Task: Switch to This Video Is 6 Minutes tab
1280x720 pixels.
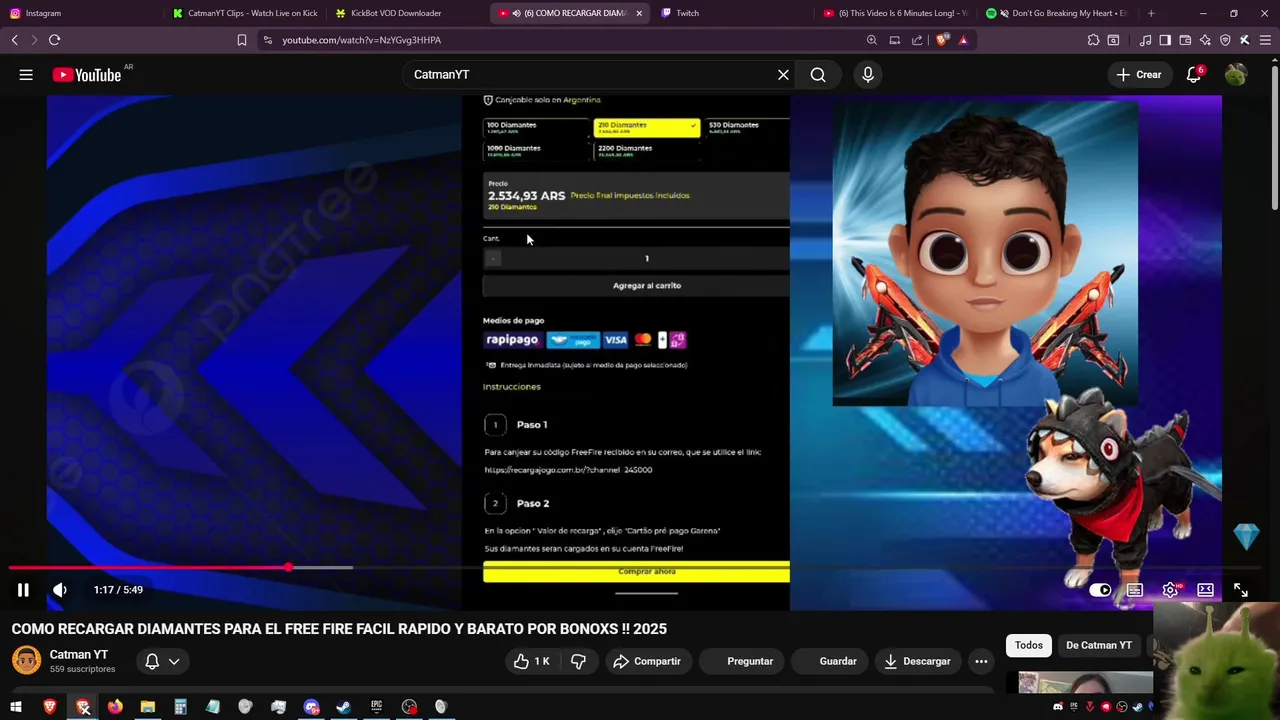Action: [895, 13]
